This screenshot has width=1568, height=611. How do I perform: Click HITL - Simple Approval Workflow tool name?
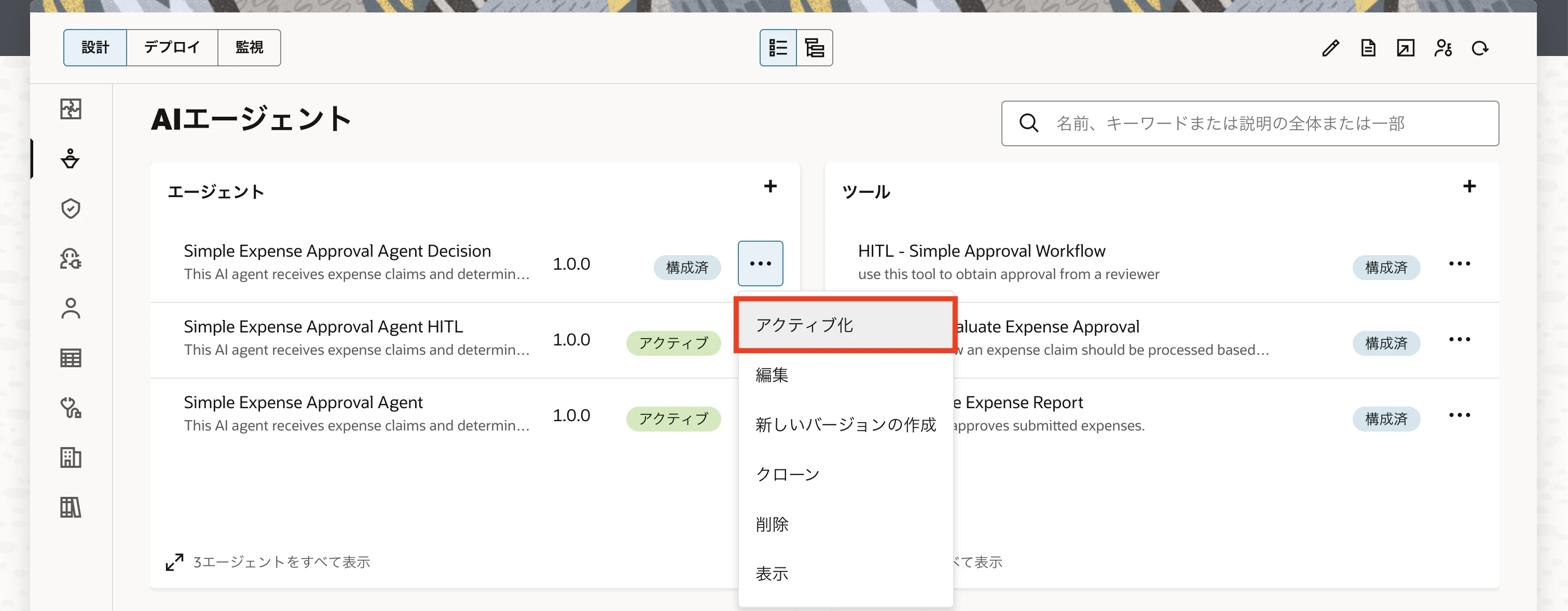[981, 251]
